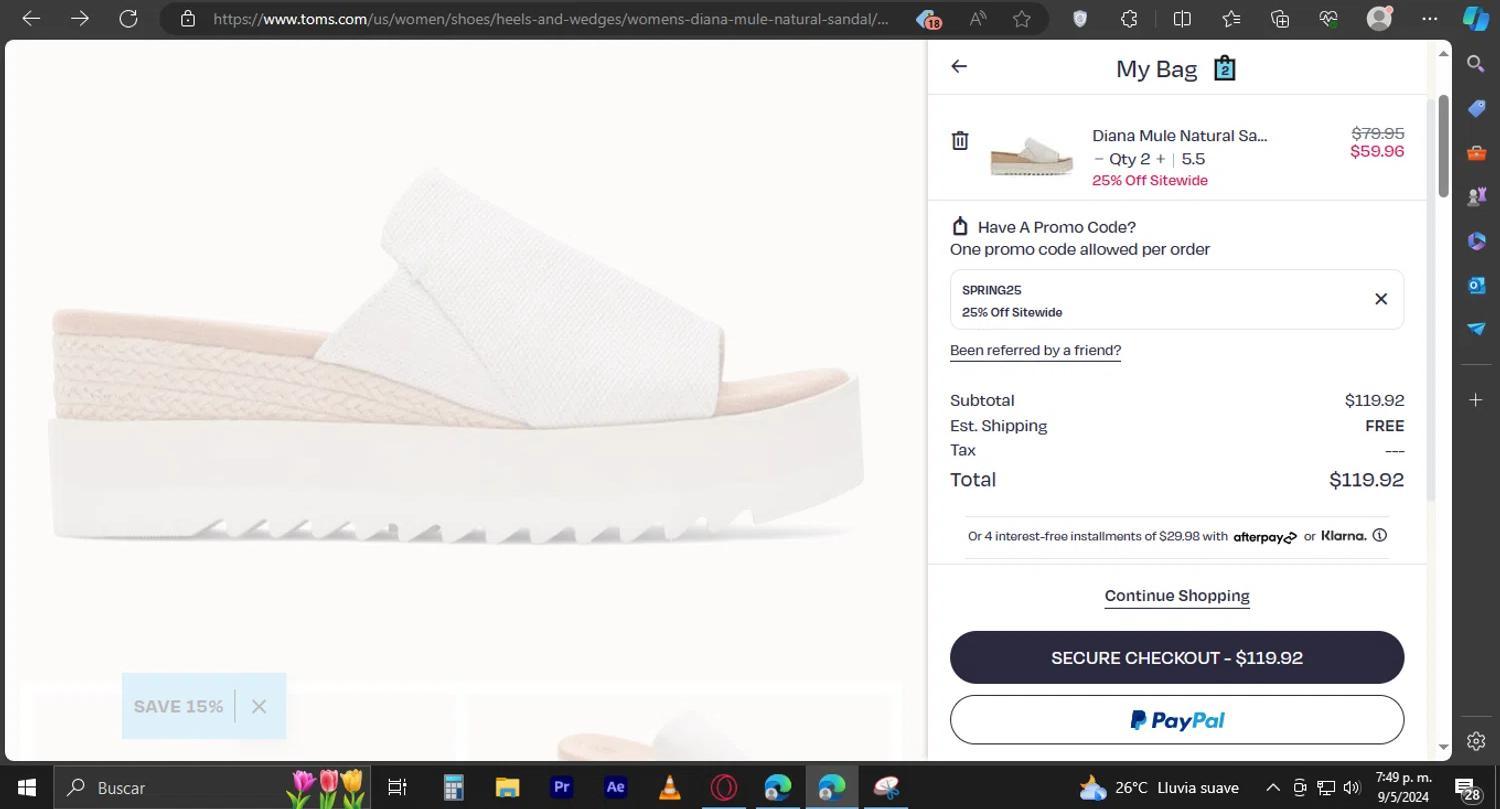Show hidden system tray icons chevron
This screenshot has height=809, width=1500.
pyautogui.click(x=1272, y=787)
